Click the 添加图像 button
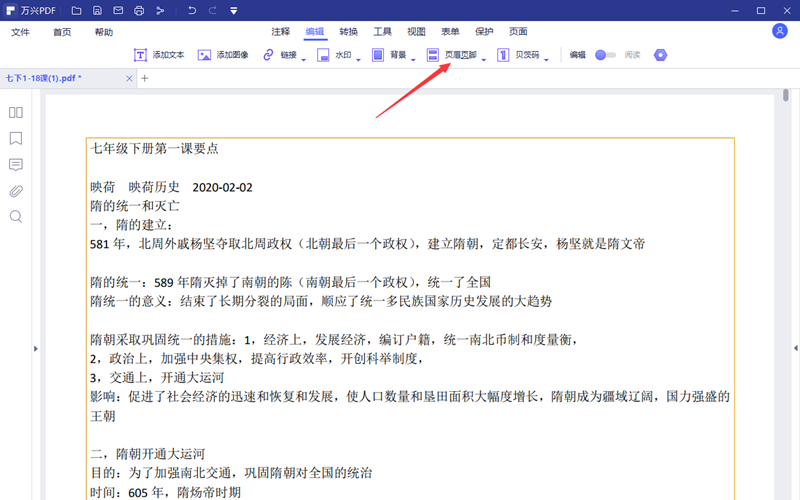Viewport: 800px width, 500px height. (223, 55)
